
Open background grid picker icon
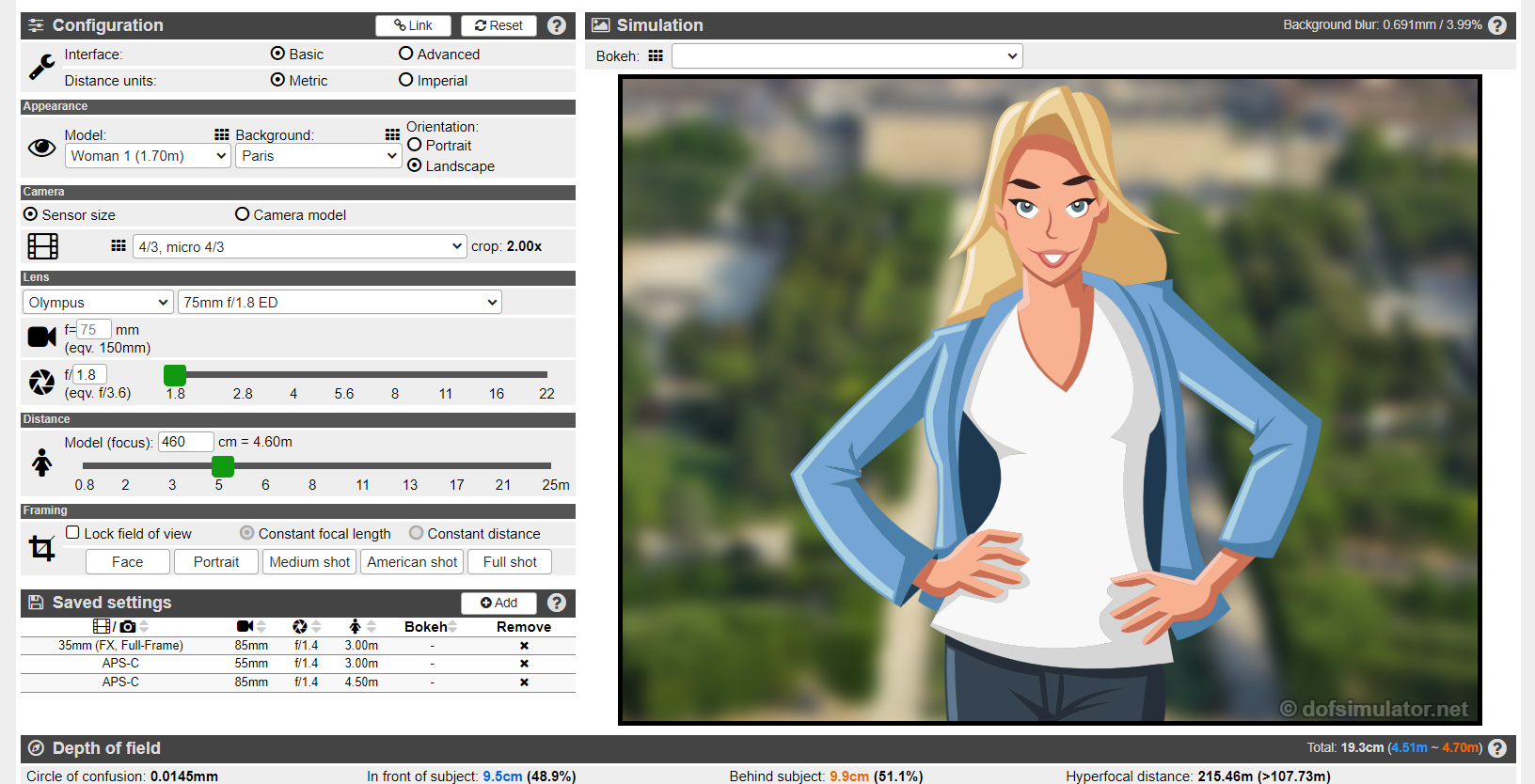tap(392, 134)
